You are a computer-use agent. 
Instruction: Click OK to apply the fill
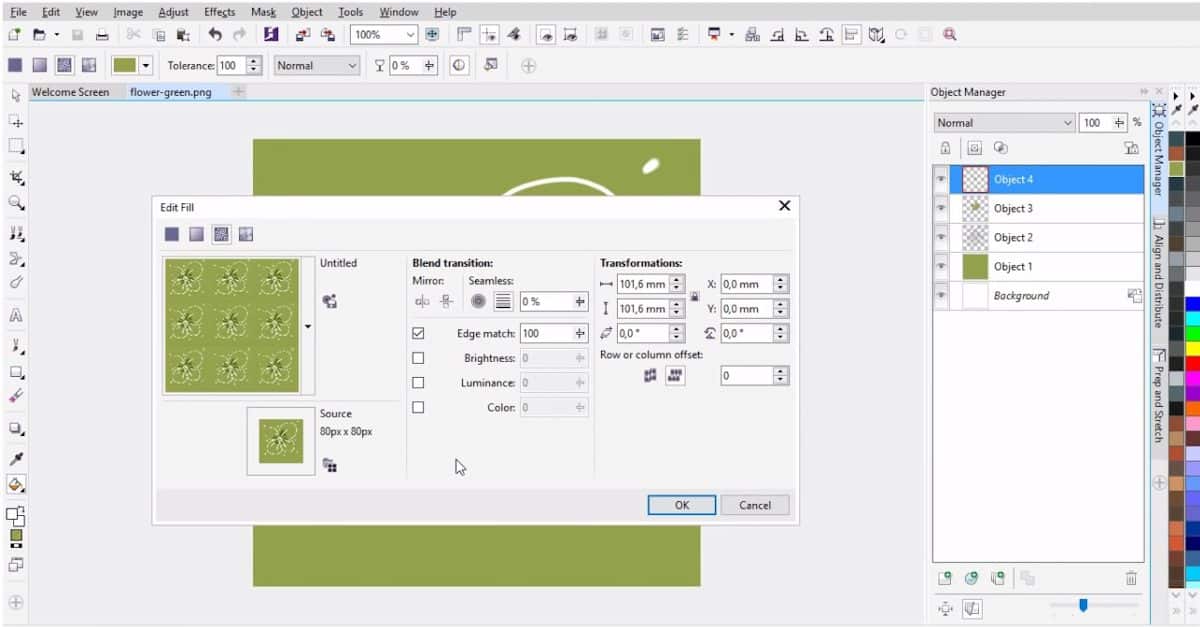tap(681, 505)
